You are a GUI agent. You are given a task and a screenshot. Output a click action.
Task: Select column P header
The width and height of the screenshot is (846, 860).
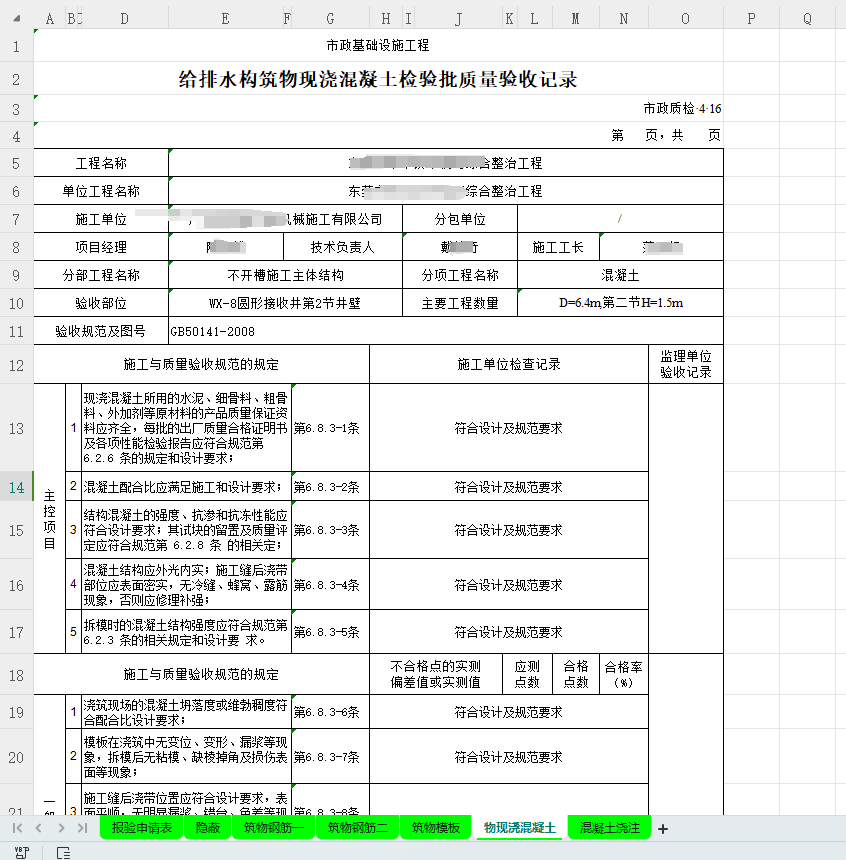point(752,19)
